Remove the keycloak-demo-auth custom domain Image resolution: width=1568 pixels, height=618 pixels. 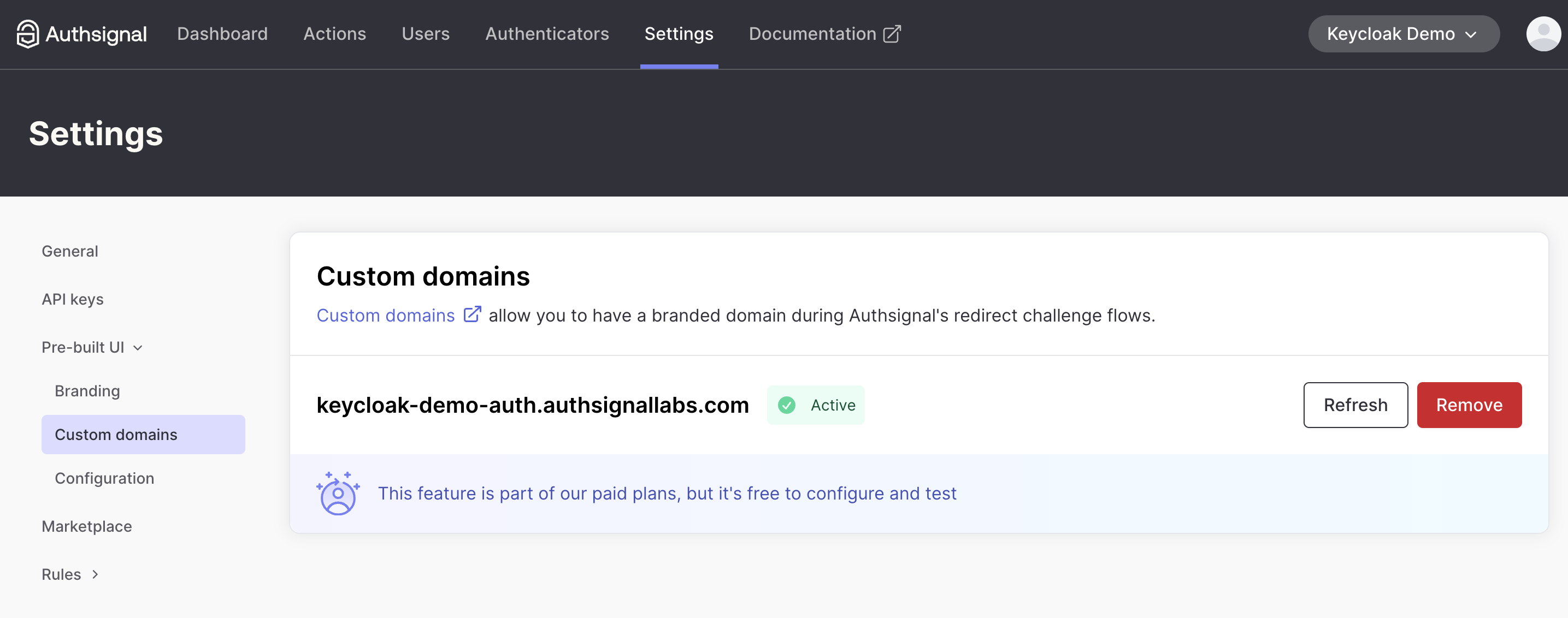click(1469, 405)
